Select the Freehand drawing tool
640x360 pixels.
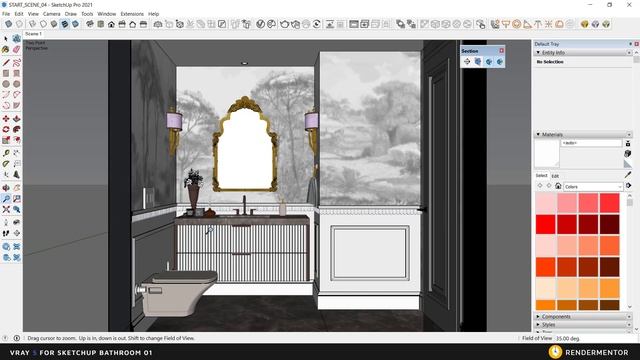tap(16, 62)
